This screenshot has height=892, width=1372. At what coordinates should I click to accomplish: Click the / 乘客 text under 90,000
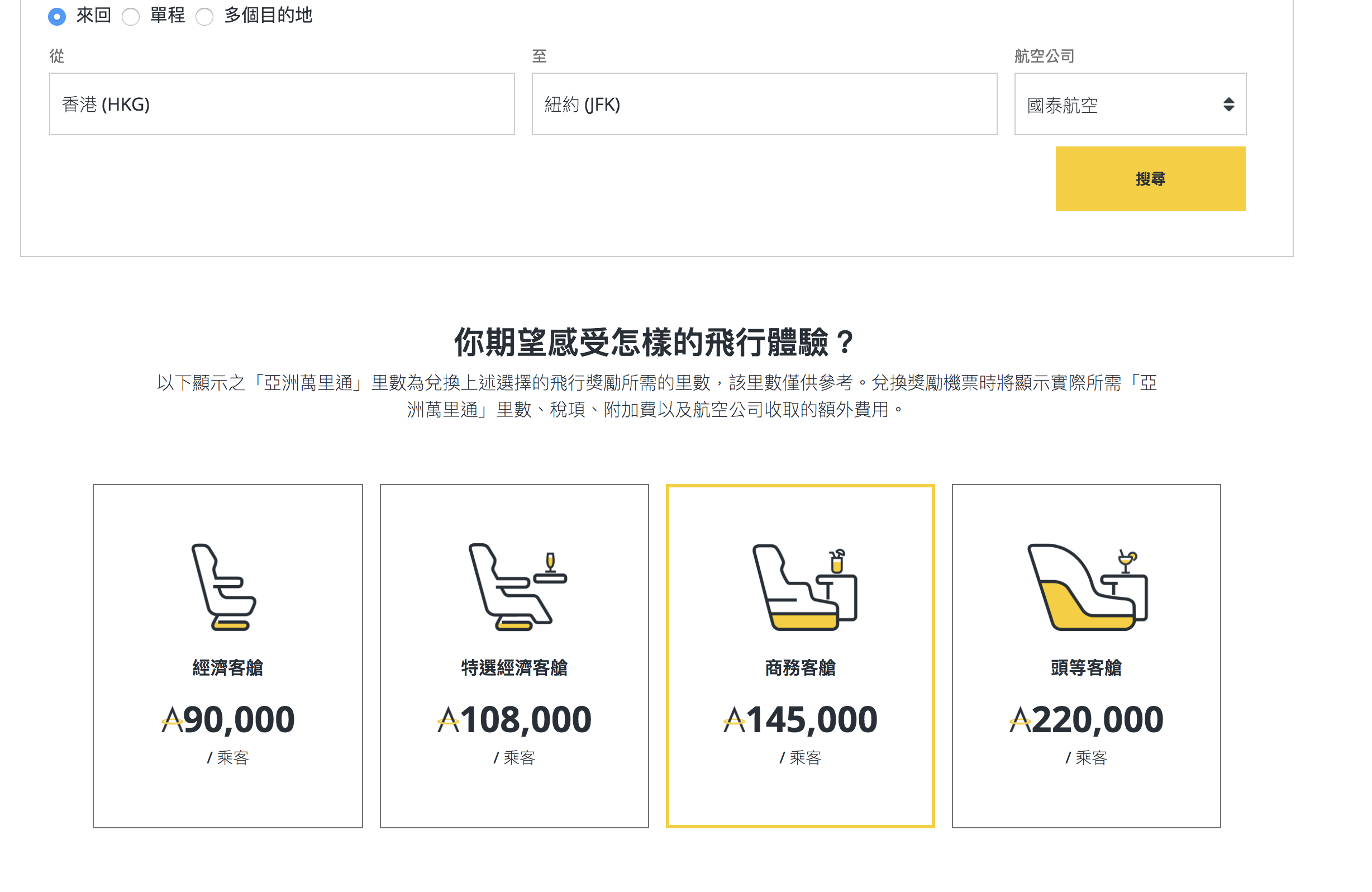tap(228, 757)
